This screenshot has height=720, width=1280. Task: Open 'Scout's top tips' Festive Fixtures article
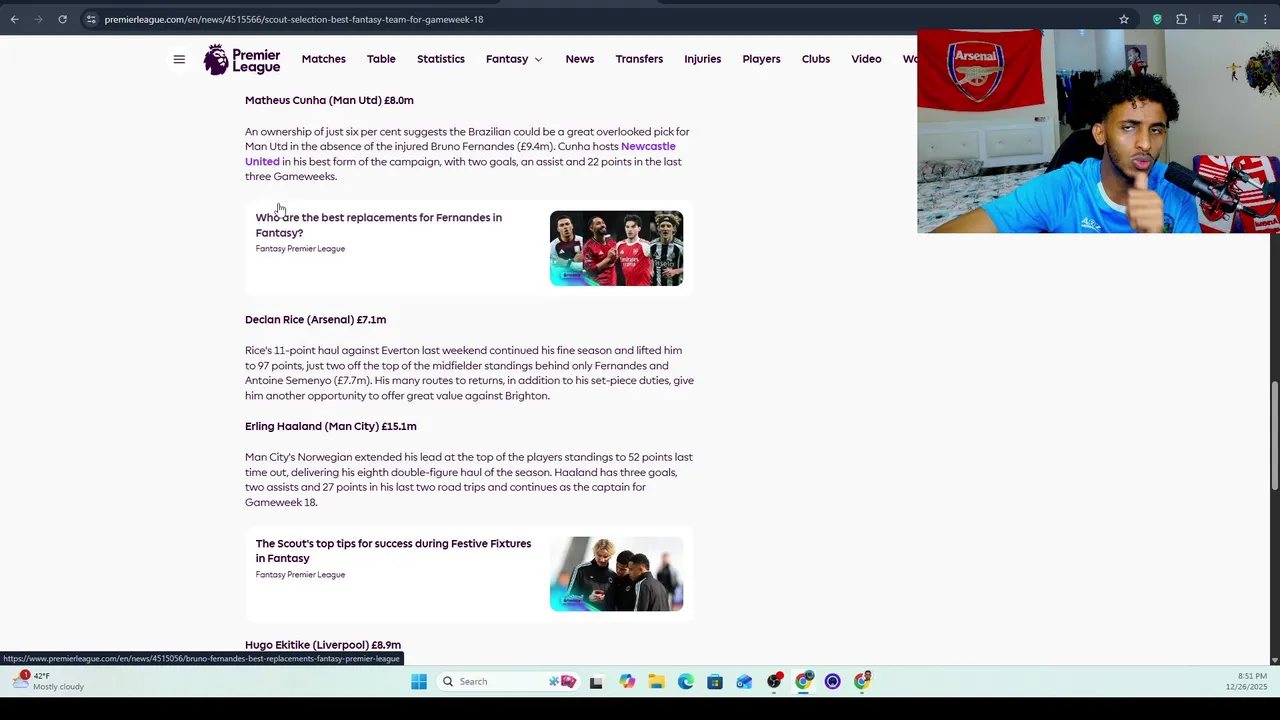pyautogui.click(x=393, y=551)
